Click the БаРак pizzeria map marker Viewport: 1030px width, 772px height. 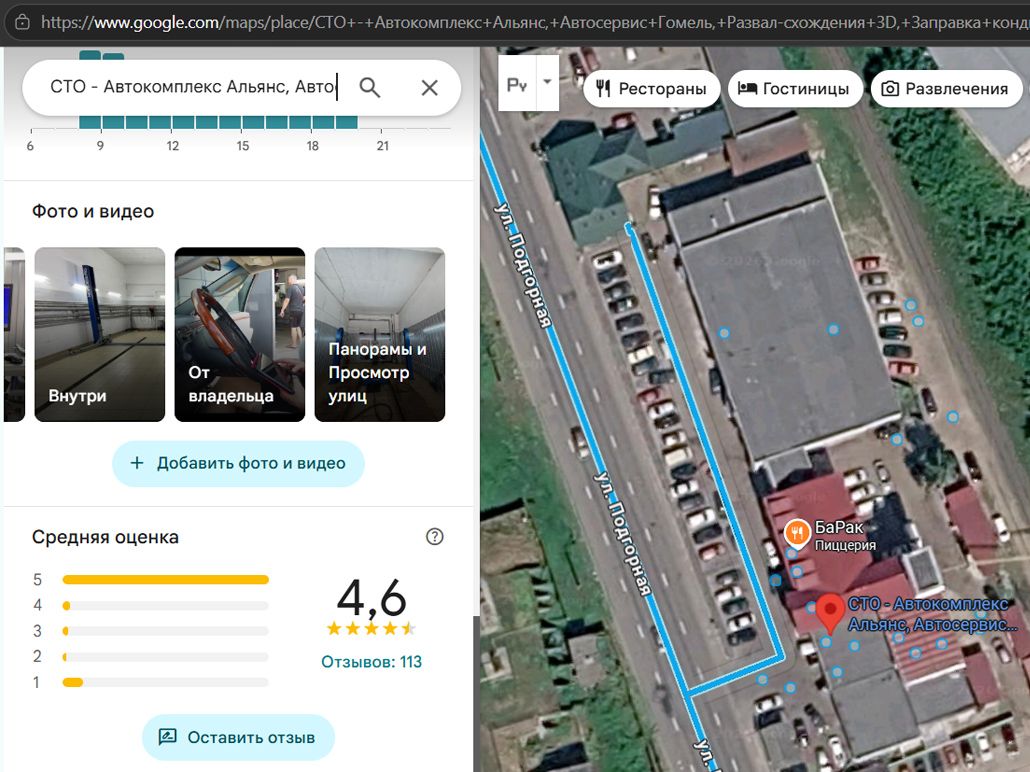[x=797, y=533]
